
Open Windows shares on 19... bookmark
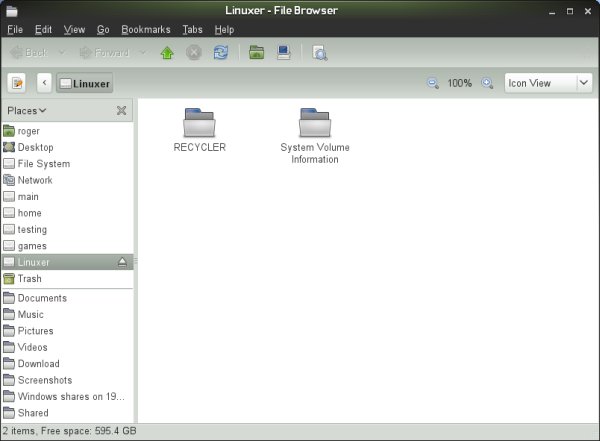tap(67, 397)
